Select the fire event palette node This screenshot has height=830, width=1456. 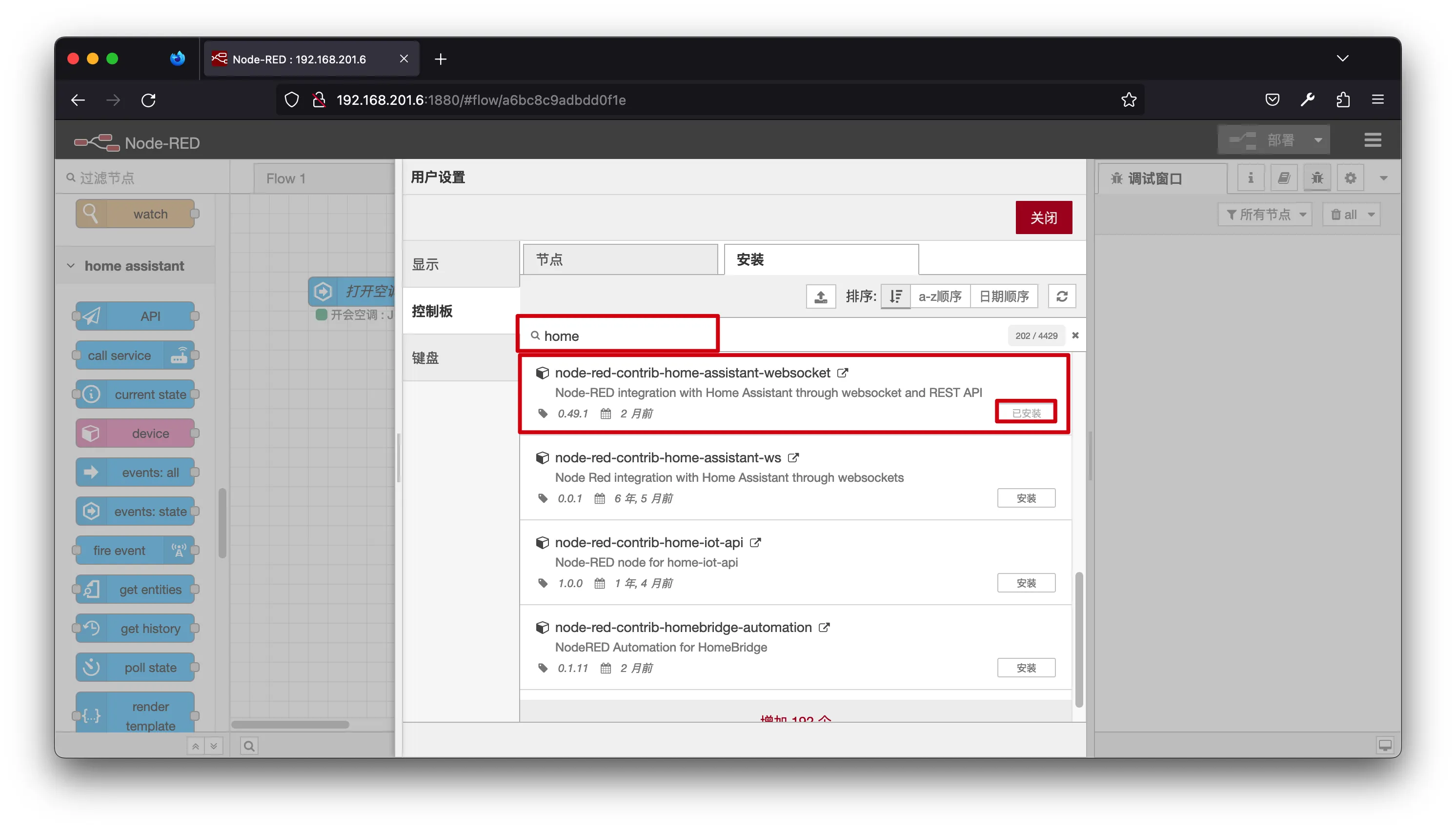[135, 551]
